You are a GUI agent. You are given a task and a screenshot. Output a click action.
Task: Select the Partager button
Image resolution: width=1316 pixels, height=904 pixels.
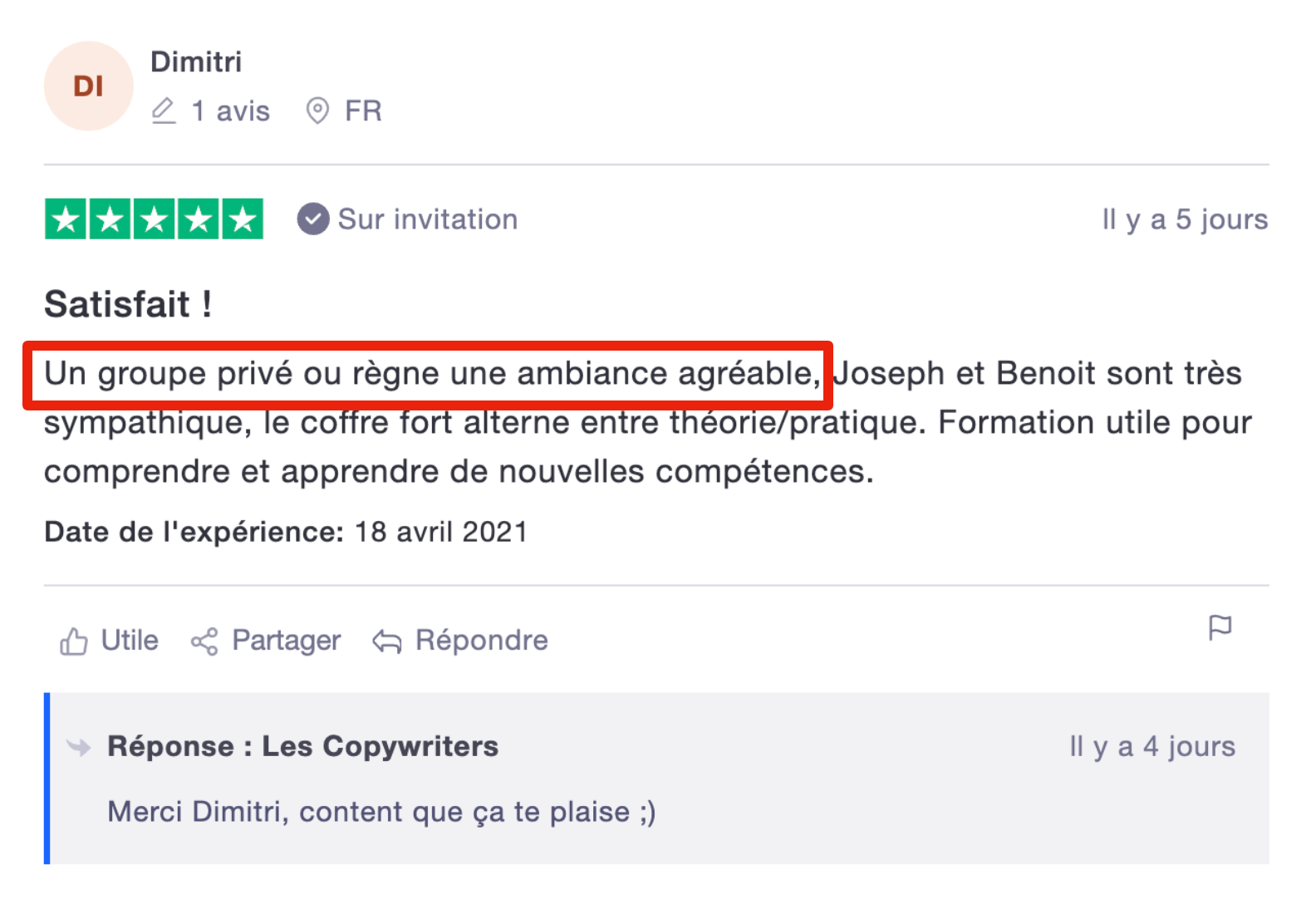[266, 641]
